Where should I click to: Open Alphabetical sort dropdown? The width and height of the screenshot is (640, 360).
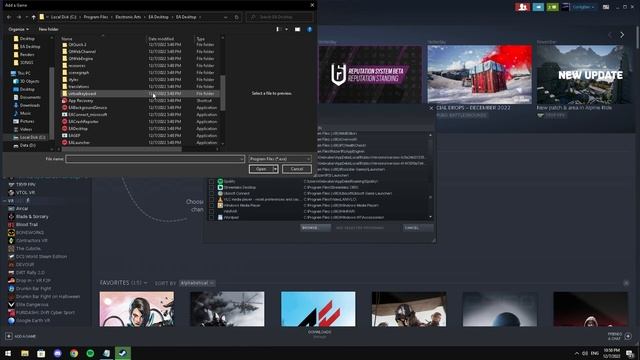coord(197,283)
